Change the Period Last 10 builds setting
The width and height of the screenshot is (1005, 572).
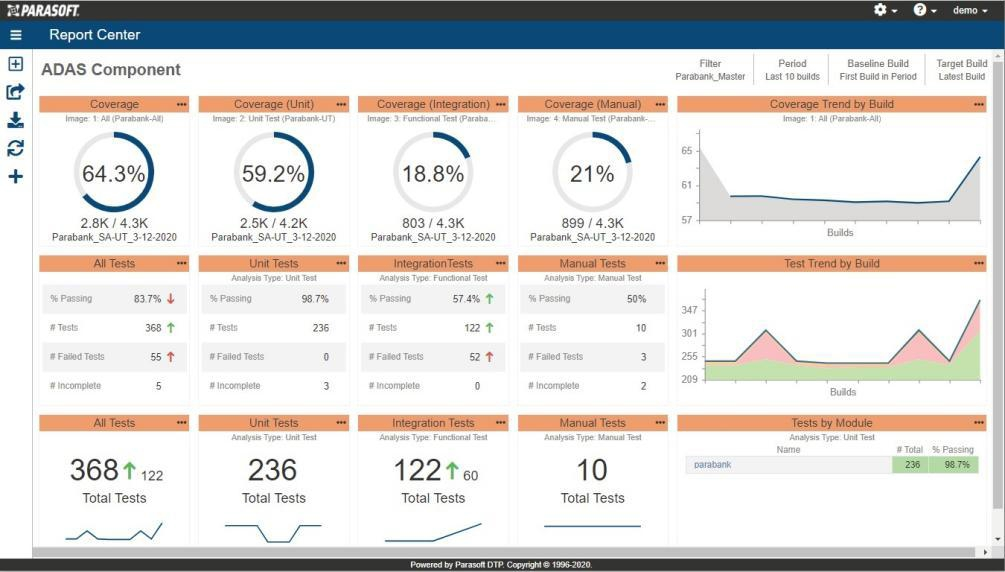click(792, 70)
